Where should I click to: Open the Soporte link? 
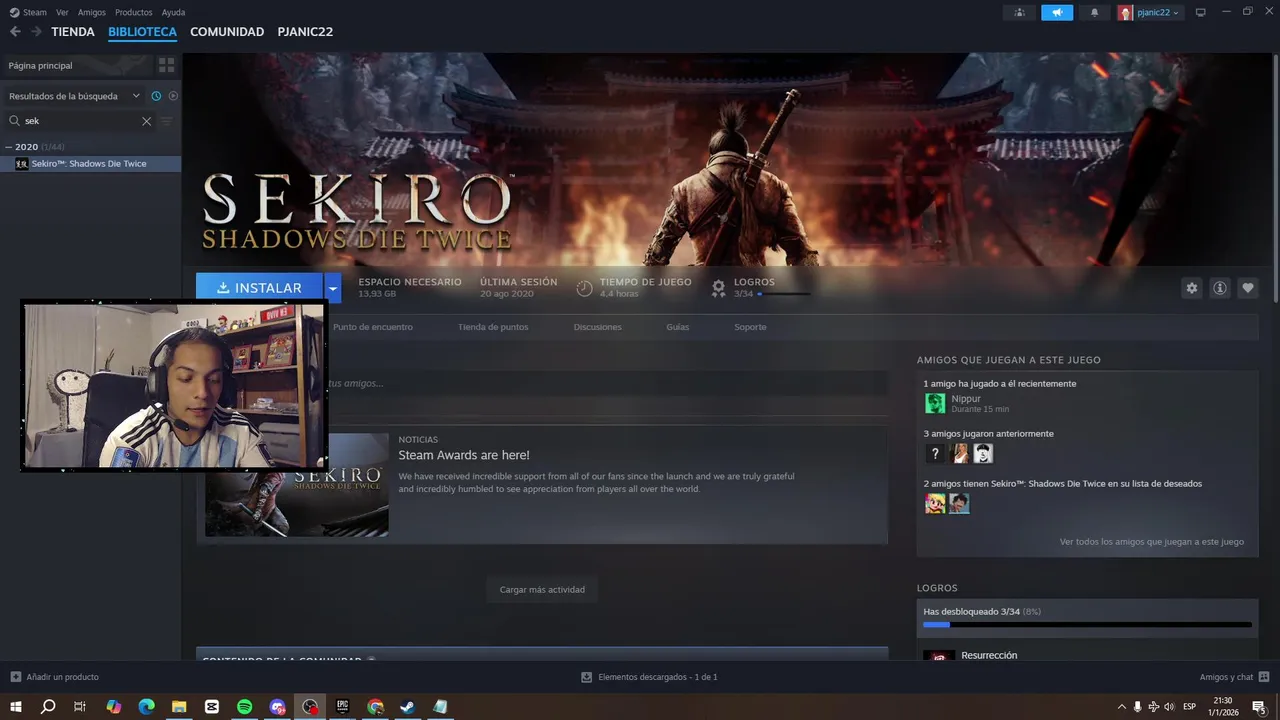(x=750, y=327)
